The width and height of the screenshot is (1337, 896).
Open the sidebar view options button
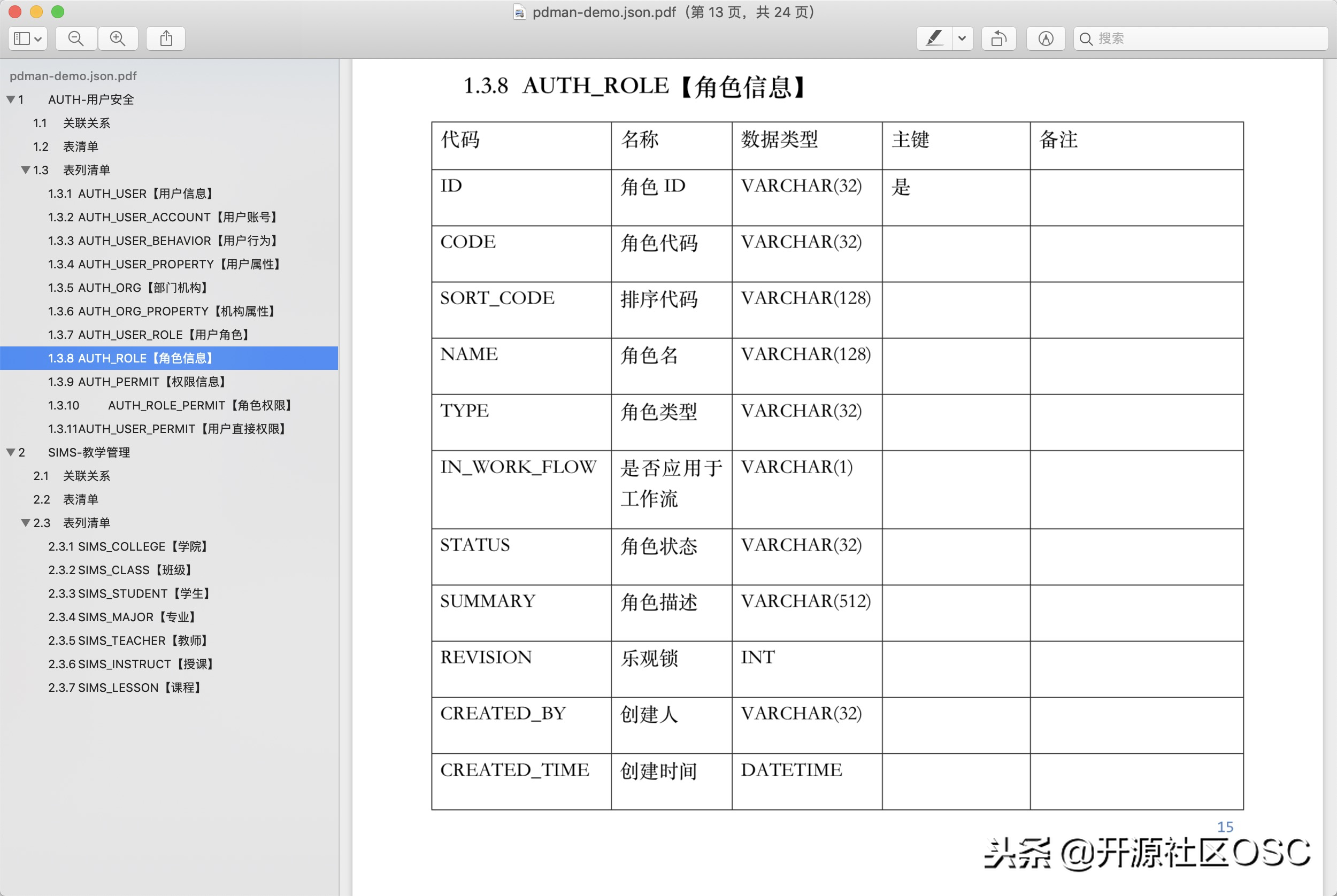[x=27, y=38]
